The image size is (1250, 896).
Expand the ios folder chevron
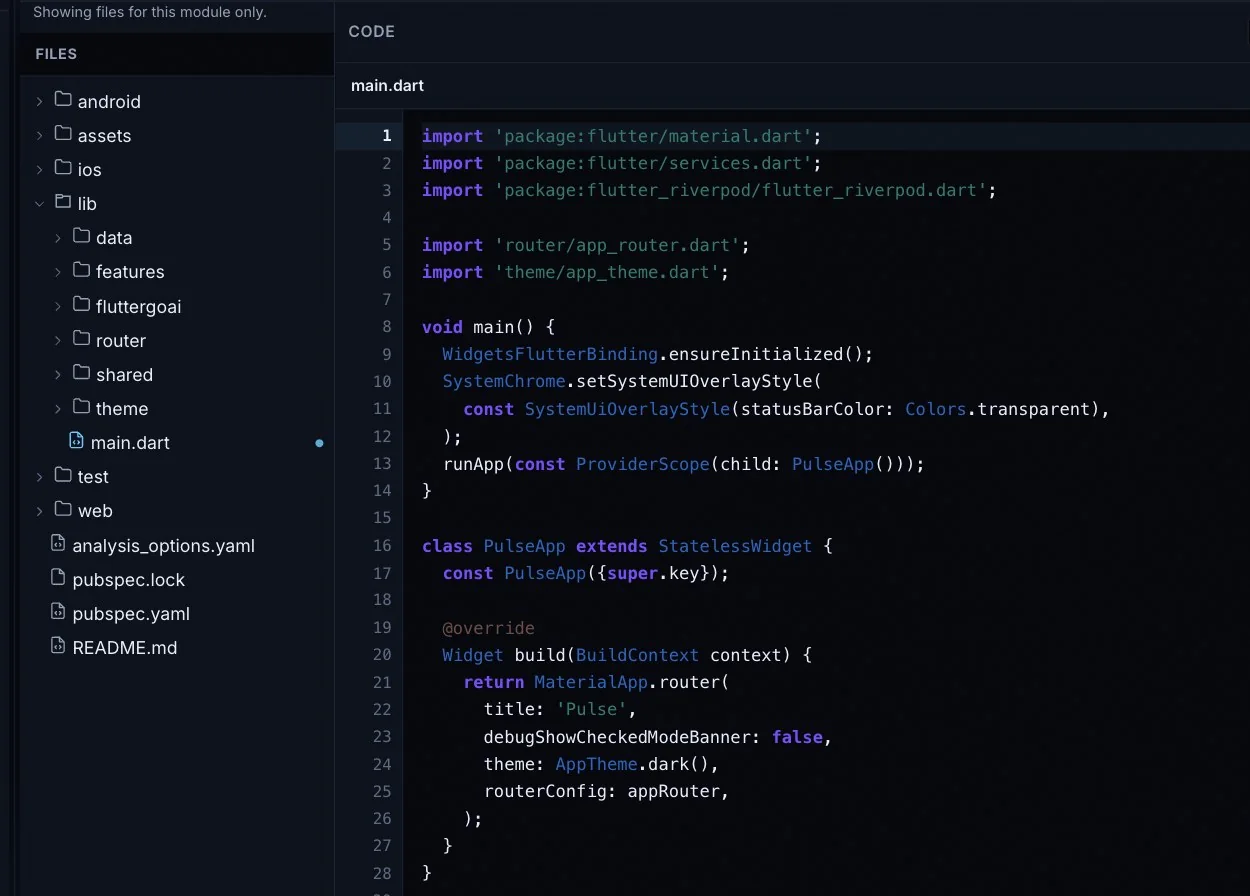pyautogui.click(x=39, y=169)
